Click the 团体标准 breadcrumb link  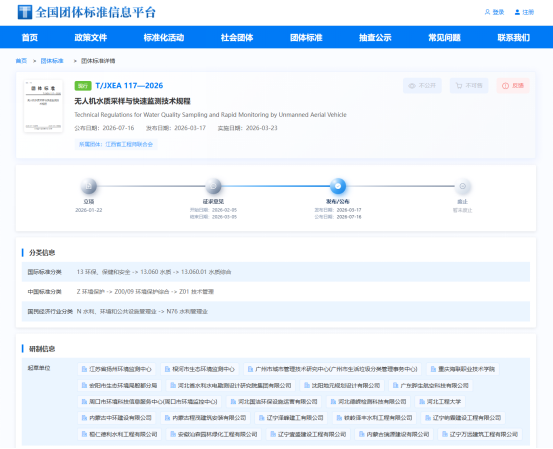click(x=52, y=61)
